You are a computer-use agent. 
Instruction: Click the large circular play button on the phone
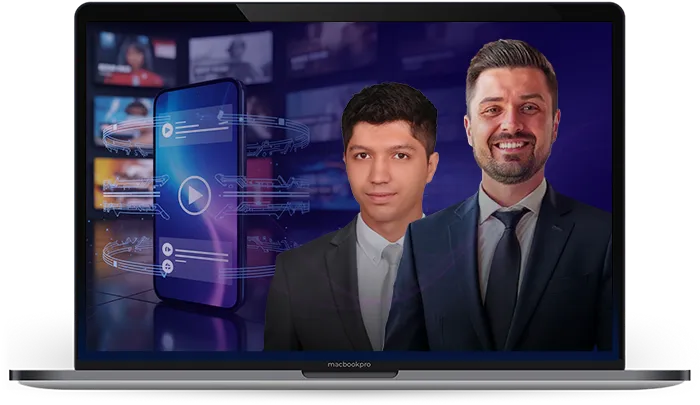195,195
